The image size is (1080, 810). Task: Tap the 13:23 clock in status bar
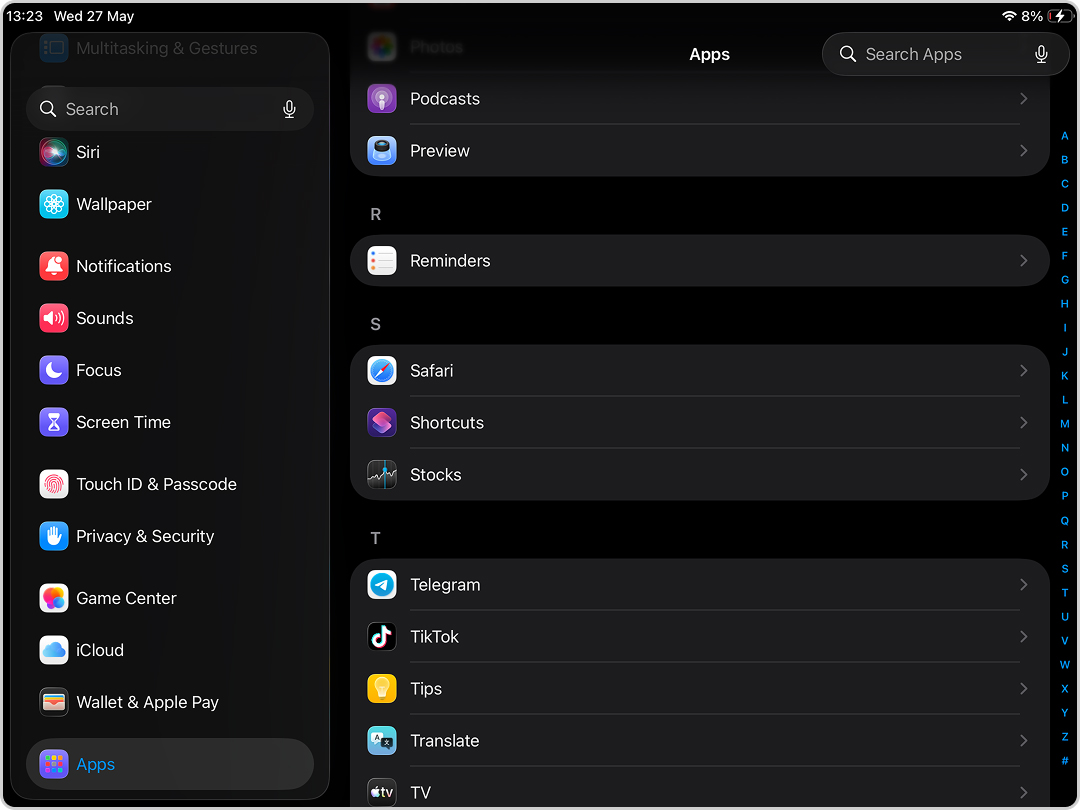click(25, 16)
